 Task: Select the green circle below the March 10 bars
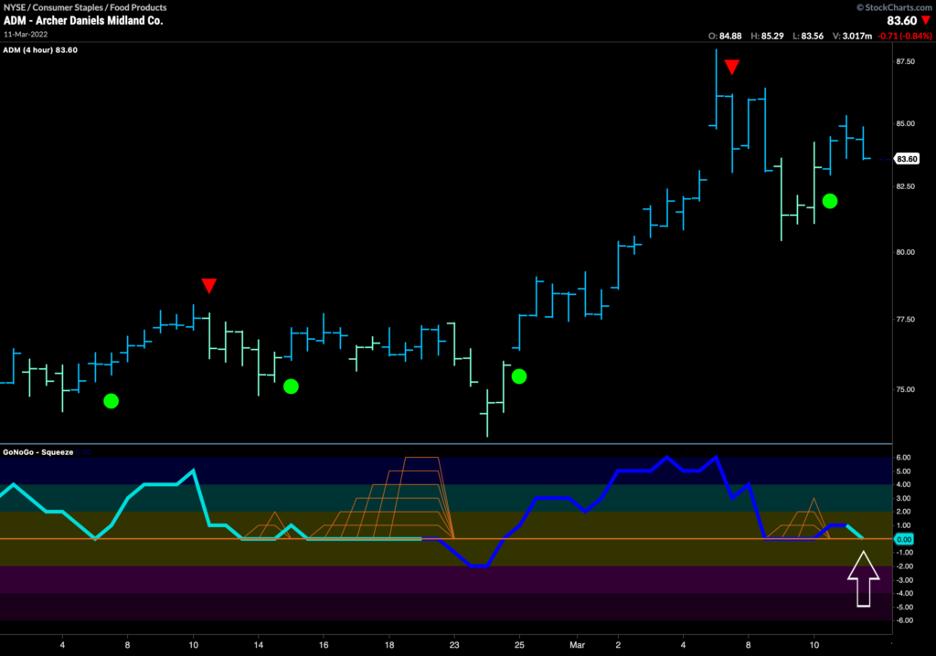829,201
